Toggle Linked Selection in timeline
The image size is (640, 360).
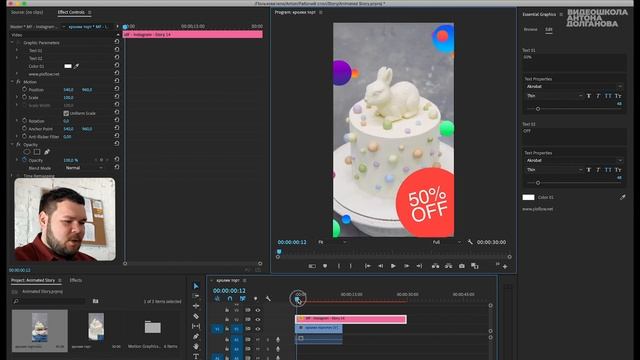click(242, 299)
